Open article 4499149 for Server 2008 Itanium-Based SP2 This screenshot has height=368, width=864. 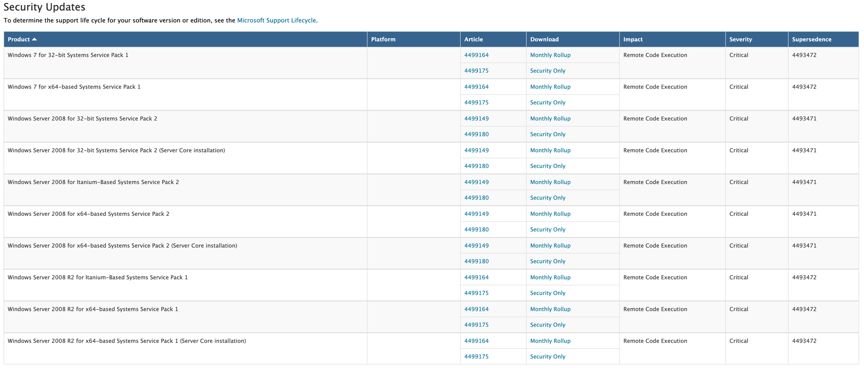tap(477, 182)
